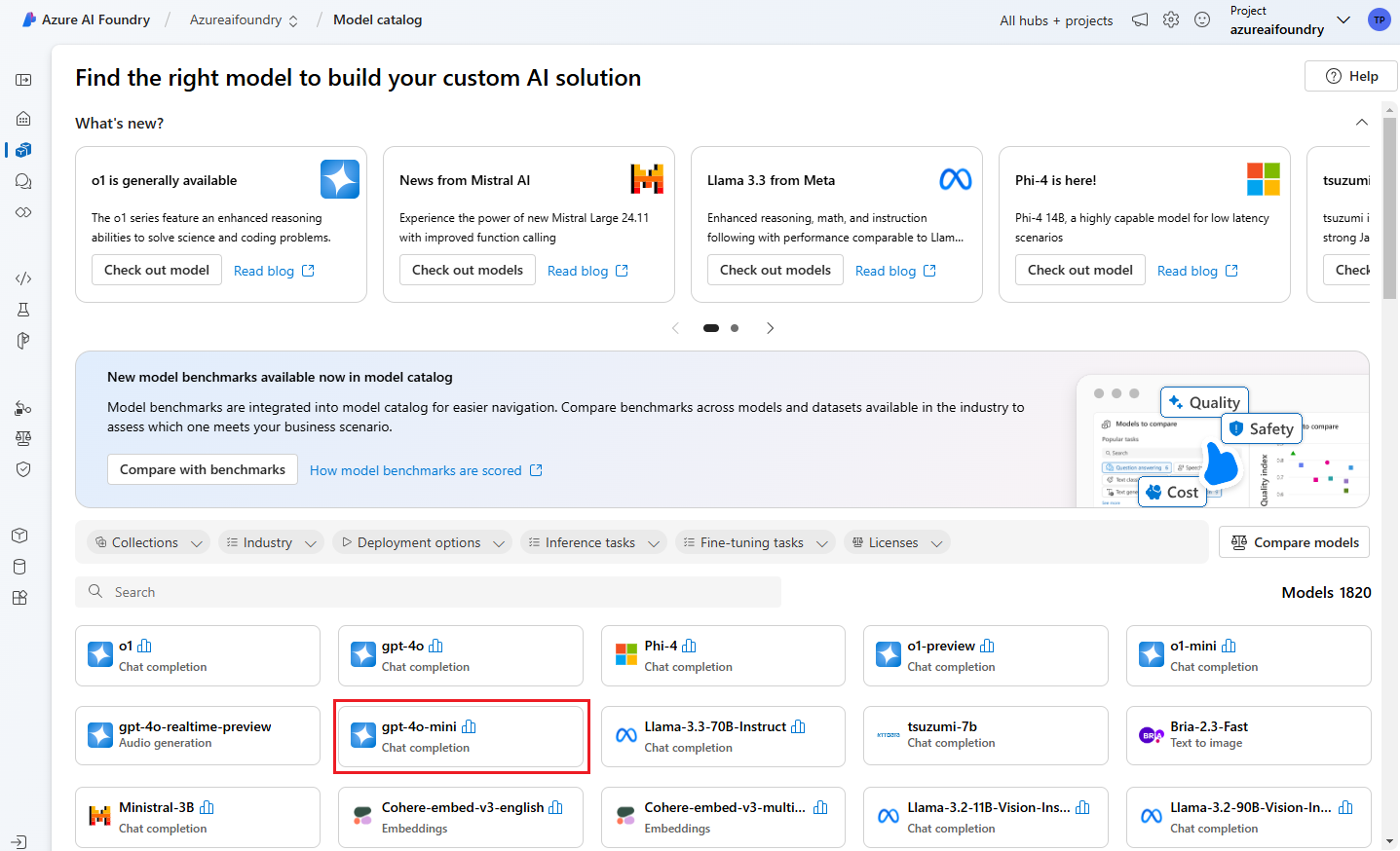Toggle the left sidebar panel layout icon
Screen dimensions: 1400x851
(23, 80)
